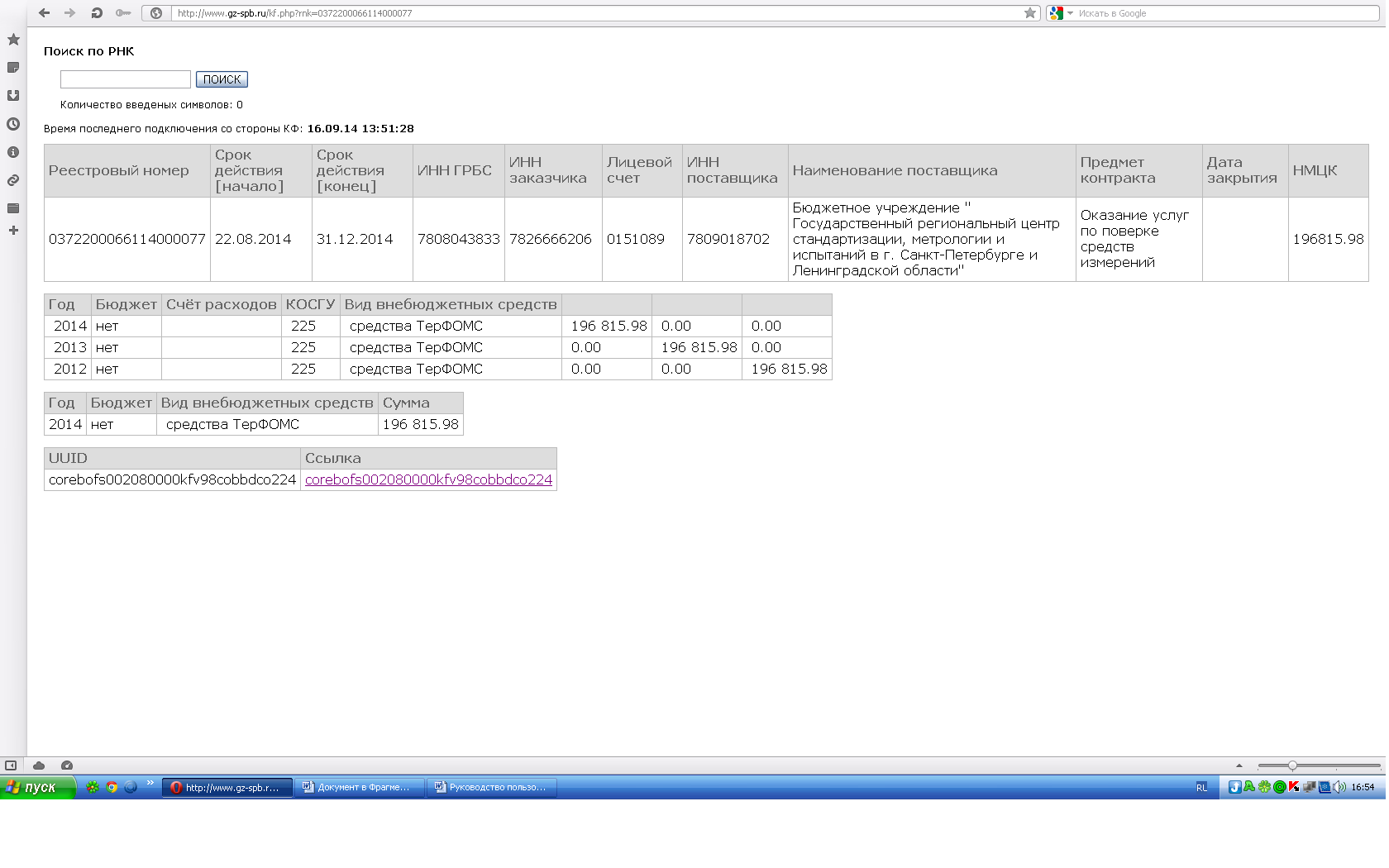Viewport: 1389px width, 868px height.
Task: Launch ICQ from quick launch
Action: coord(93,787)
